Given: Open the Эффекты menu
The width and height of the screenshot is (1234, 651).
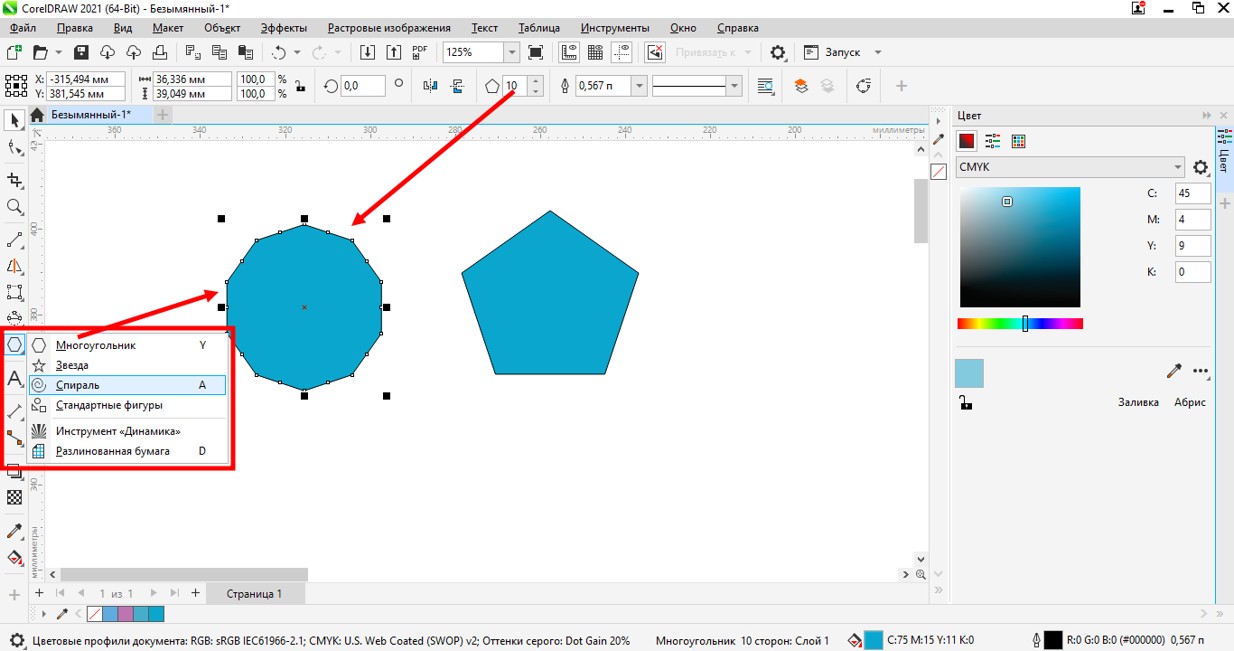Looking at the screenshot, I should tap(284, 28).
